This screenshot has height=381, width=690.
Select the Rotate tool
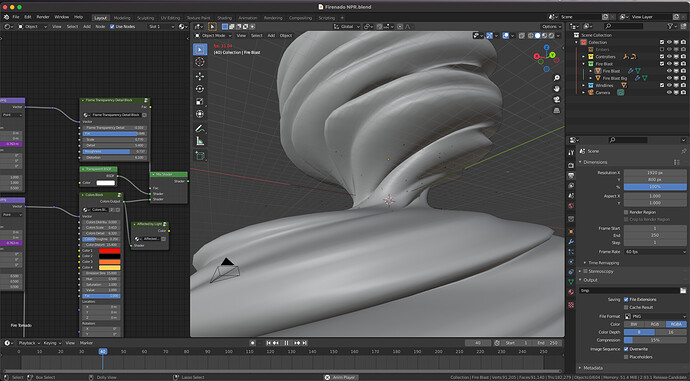pyautogui.click(x=200, y=88)
